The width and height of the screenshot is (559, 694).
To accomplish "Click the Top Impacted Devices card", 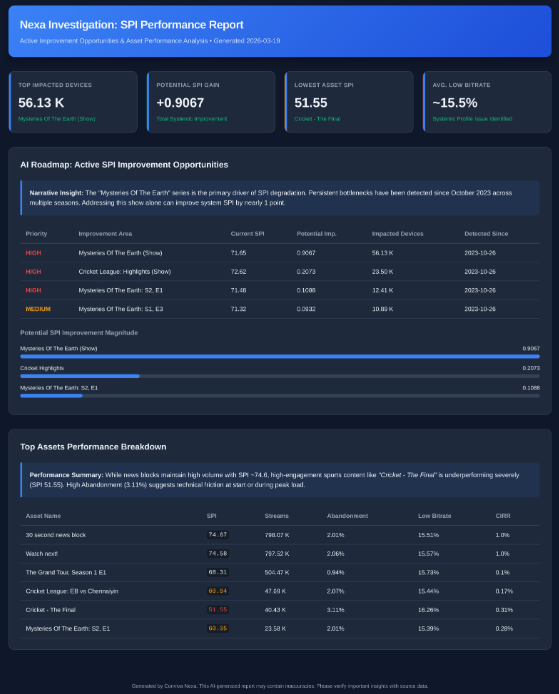I will click(73, 102).
